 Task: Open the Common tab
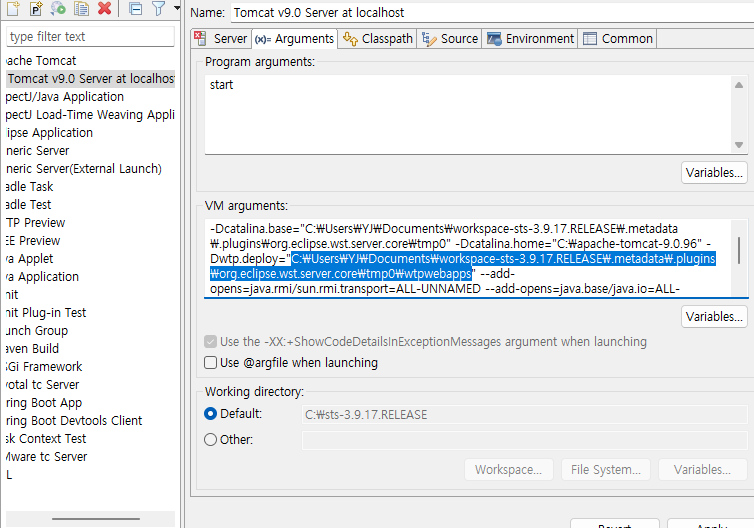click(x=618, y=38)
